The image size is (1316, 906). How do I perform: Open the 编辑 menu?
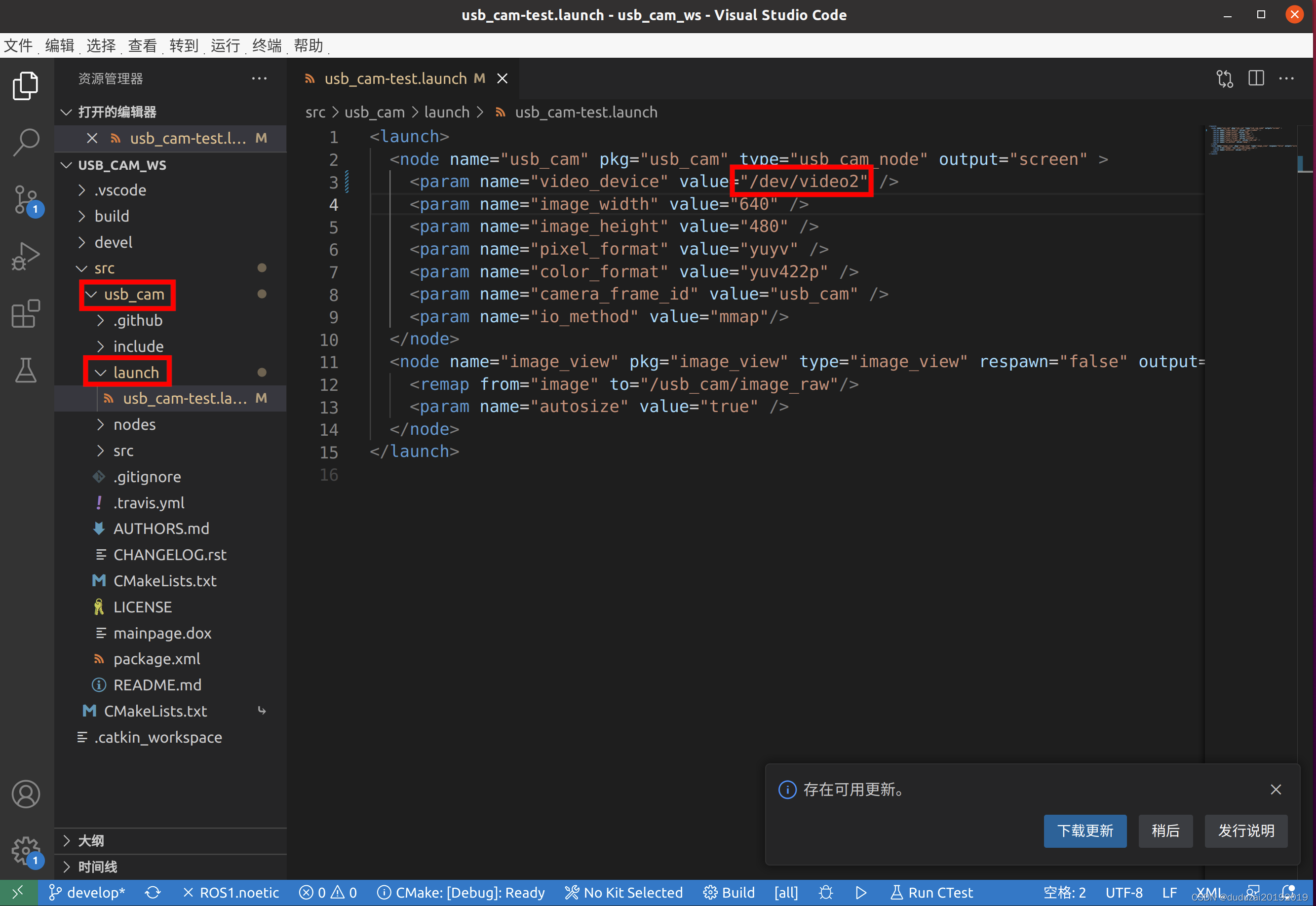point(60,45)
